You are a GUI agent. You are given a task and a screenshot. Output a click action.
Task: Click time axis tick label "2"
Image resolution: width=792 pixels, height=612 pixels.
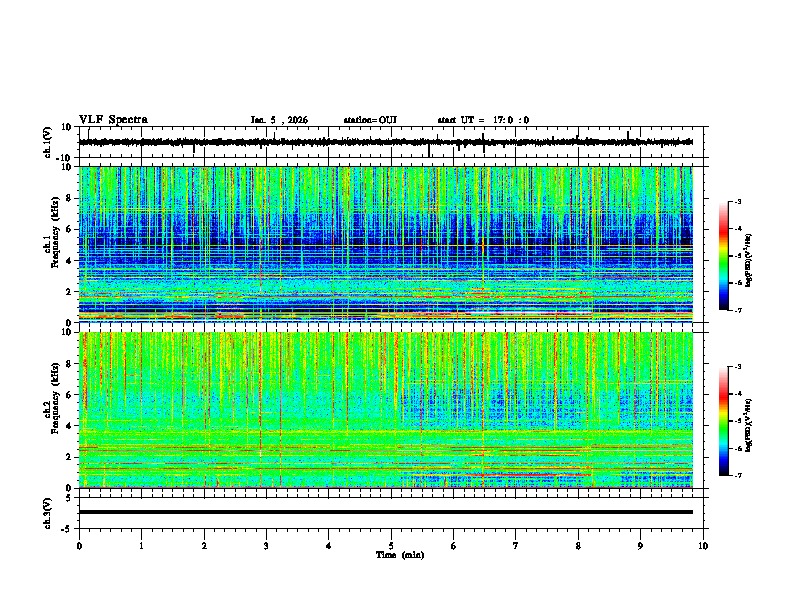(x=204, y=546)
